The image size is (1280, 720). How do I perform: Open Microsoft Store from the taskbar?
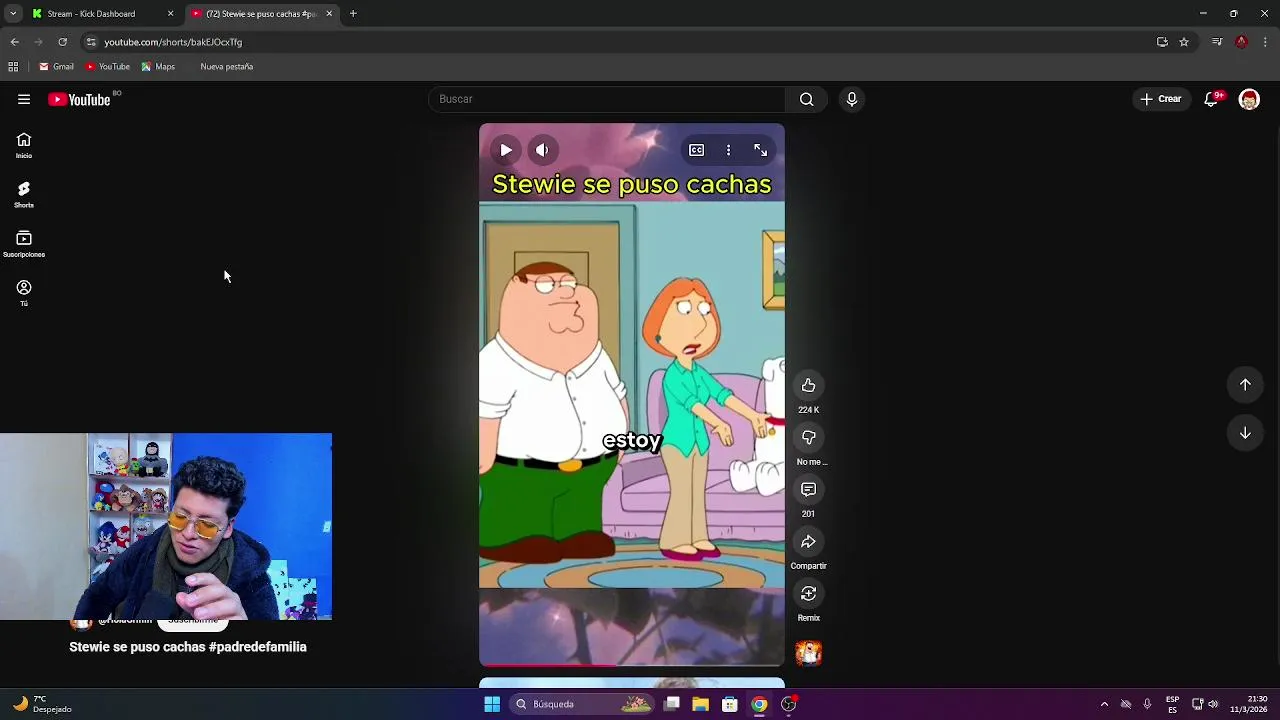(x=730, y=704)
